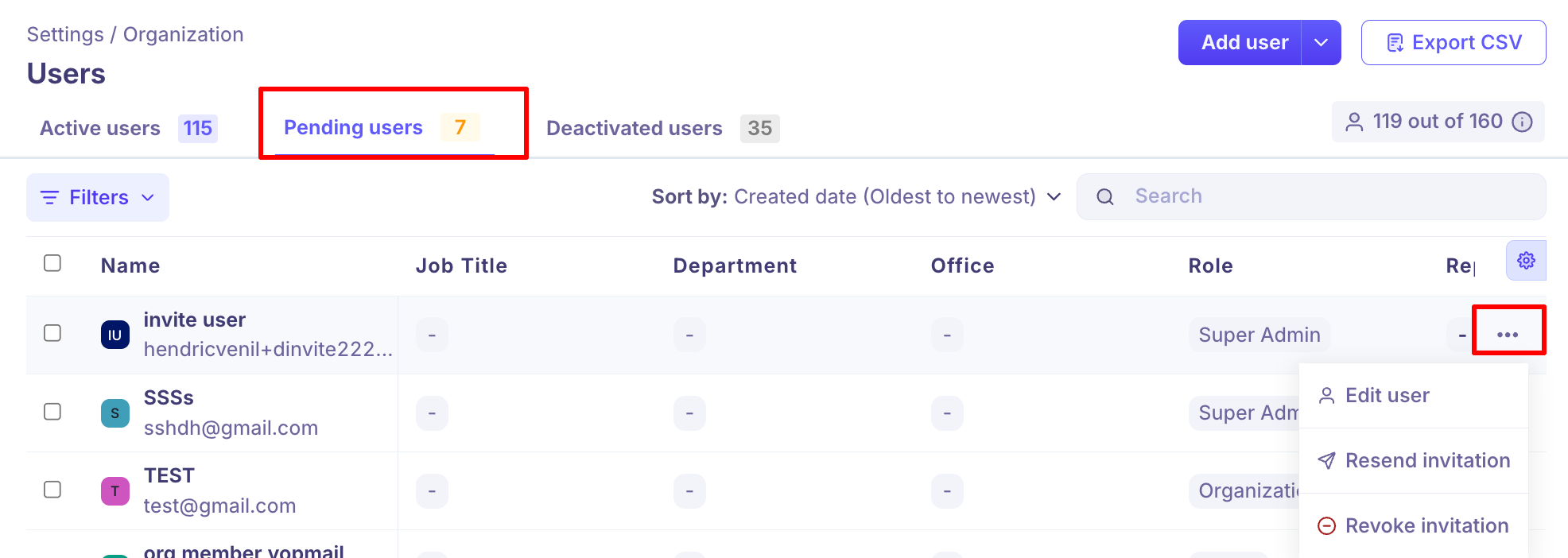Switch to the Active users tab
Image resolution: width=1568 pixels, height=558 pixels.
click(x=127, y=128)
